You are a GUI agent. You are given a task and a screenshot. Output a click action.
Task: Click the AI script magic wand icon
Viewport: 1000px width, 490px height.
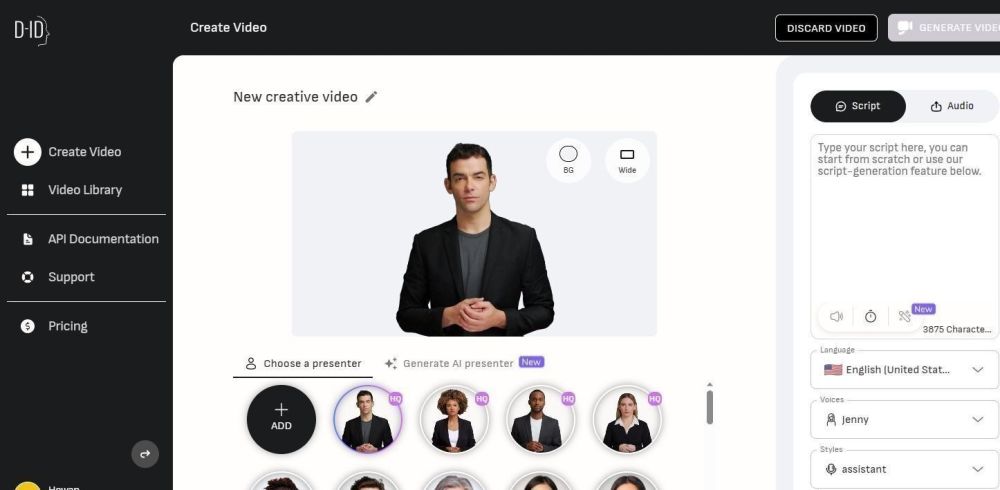click(904, 316)
